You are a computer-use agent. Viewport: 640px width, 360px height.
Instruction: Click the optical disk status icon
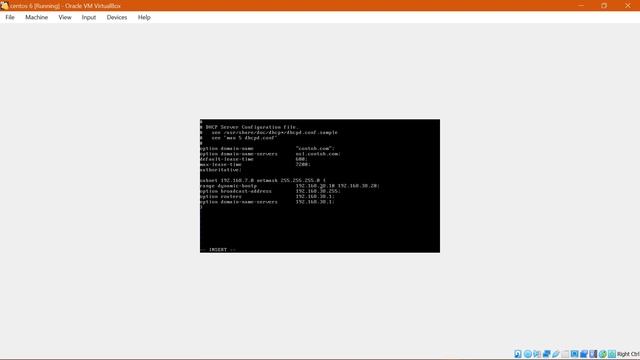pos(527,354)
